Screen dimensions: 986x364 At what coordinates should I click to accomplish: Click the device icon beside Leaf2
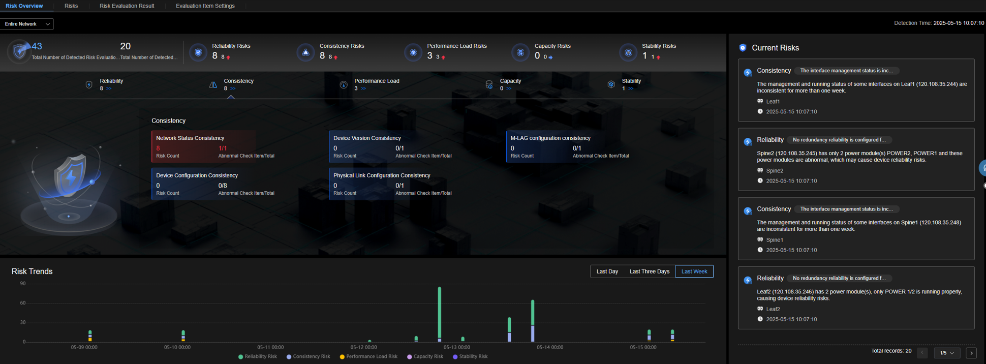(760, 309)
